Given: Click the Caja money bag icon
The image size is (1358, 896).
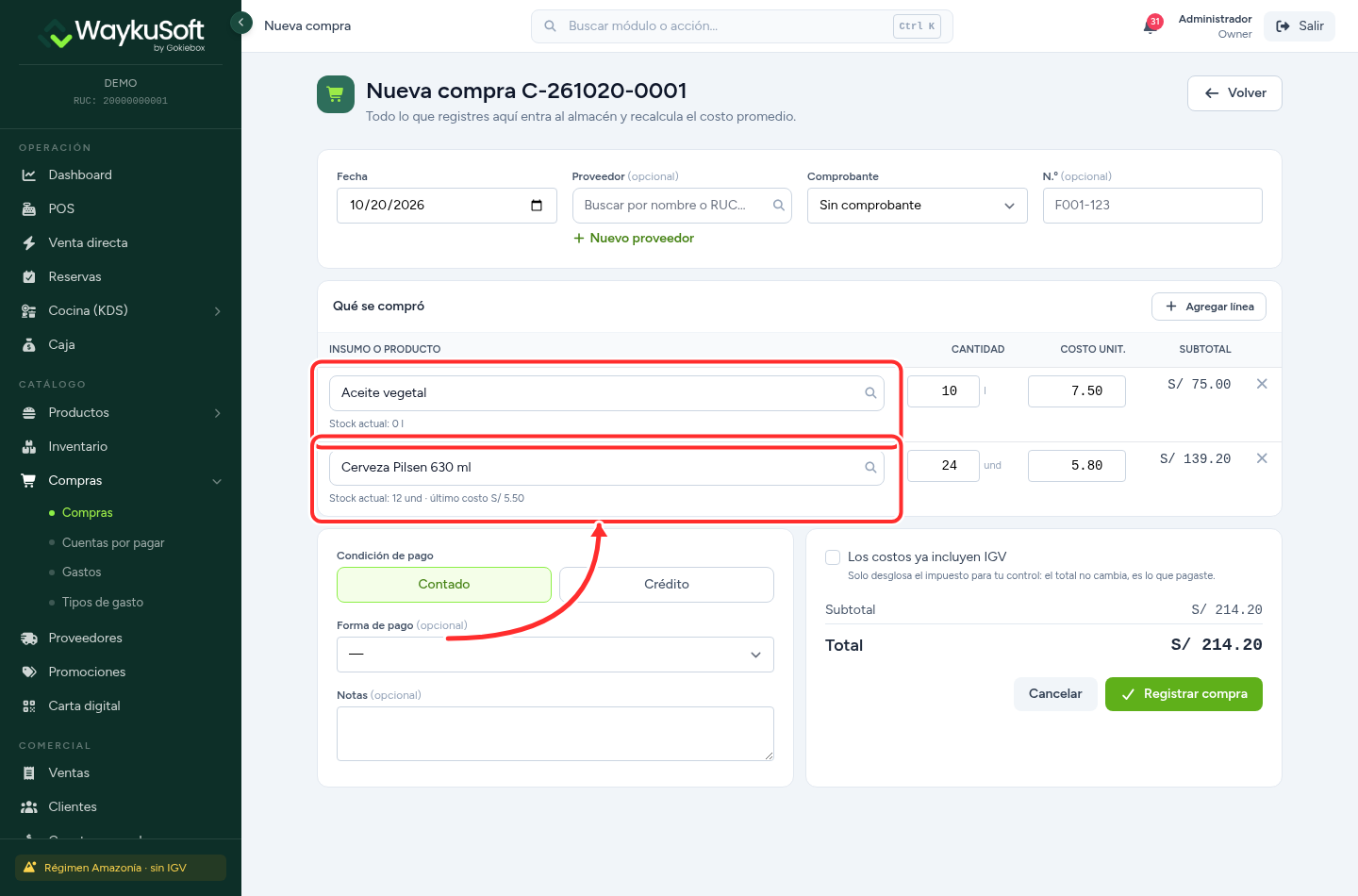Looking at the screenshot, I should click(29, 345).
